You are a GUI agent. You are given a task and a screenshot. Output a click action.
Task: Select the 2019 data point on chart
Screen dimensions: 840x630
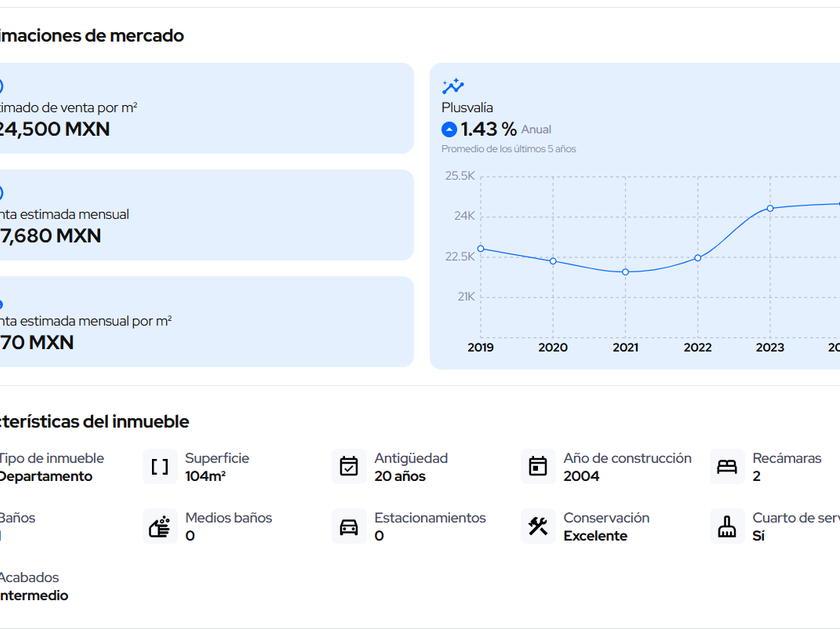click(x=481, y=249)
